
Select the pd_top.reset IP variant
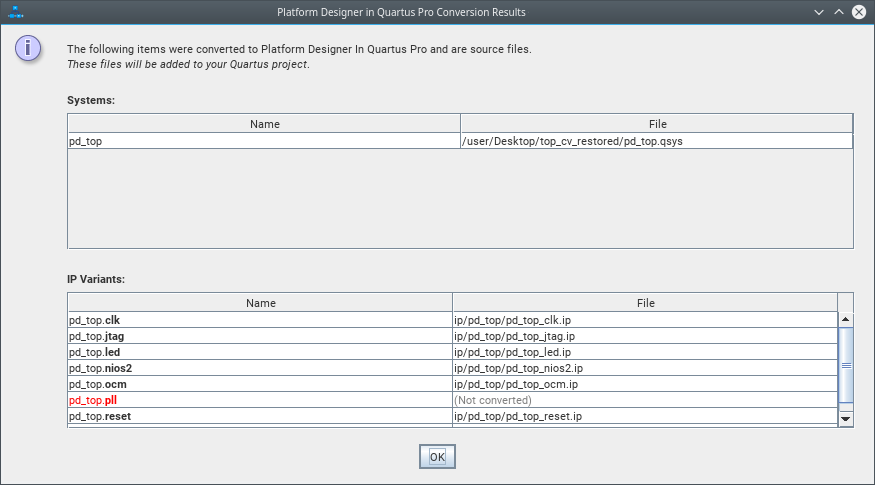[x=260, y=416]
